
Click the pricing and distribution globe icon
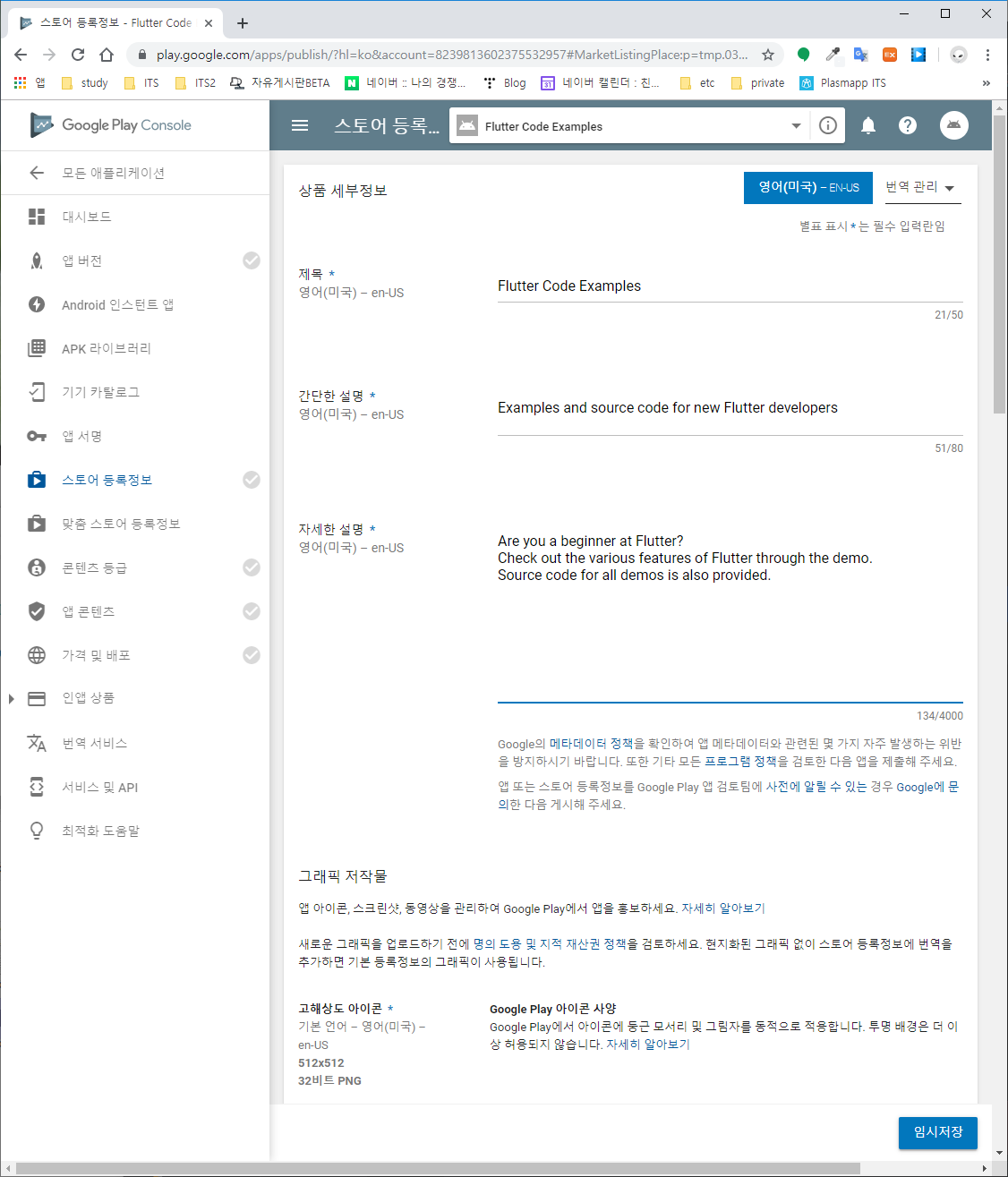coord(37,655)
